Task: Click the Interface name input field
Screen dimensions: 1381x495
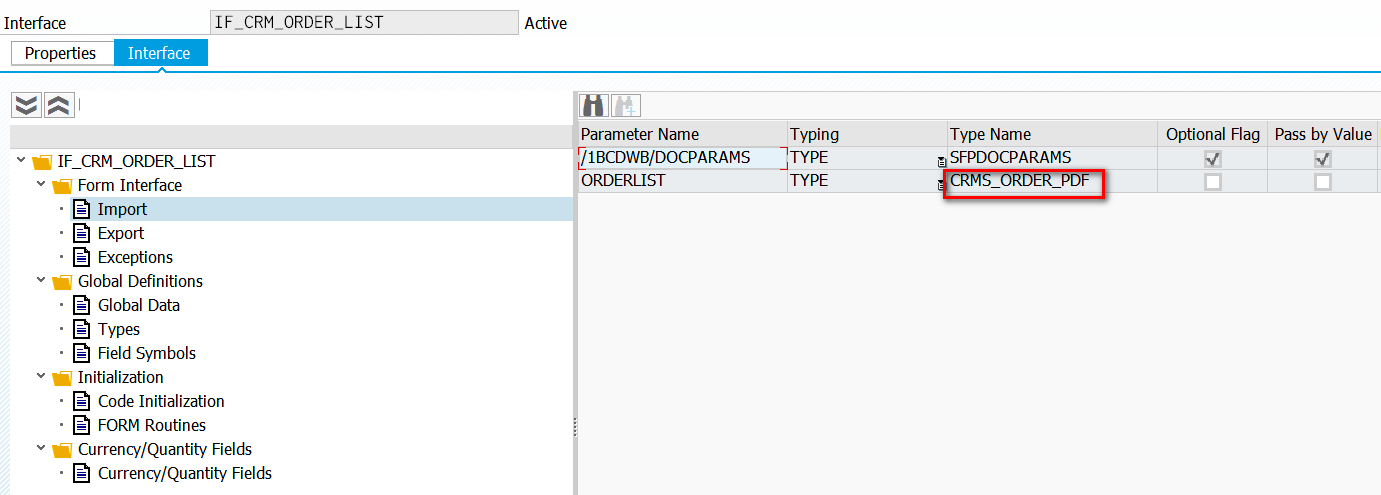Action: [x=364, y=23]
